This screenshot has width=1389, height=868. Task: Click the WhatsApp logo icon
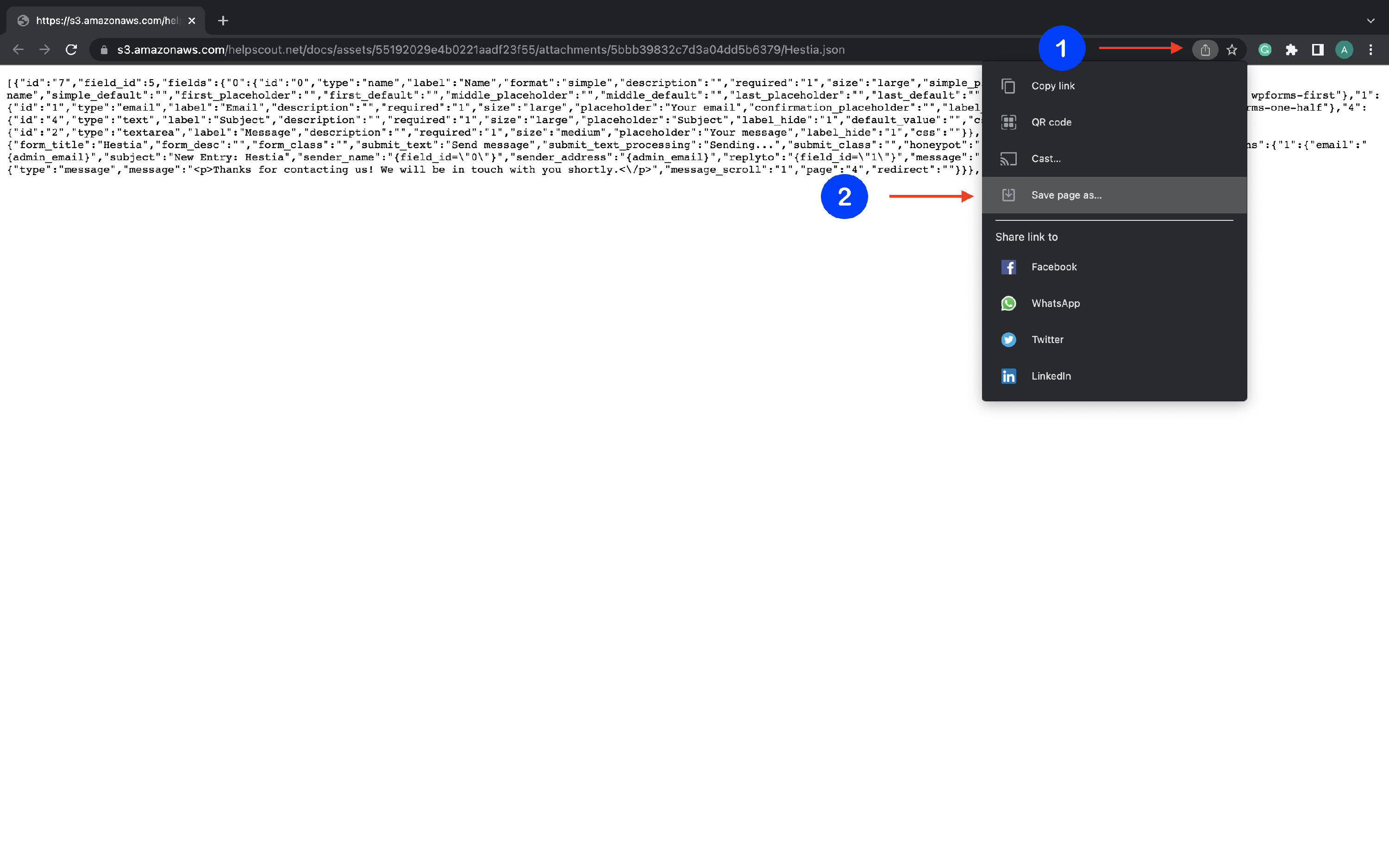[1008, 303]
